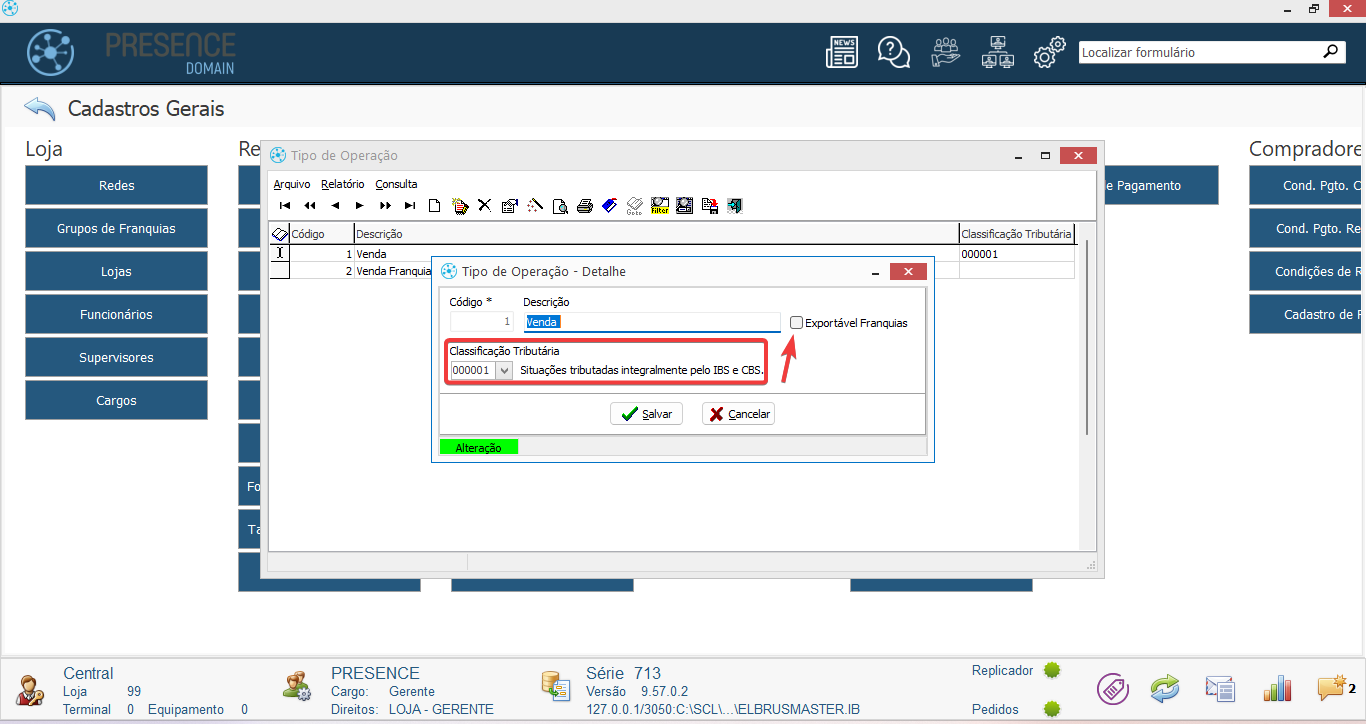Click the back arrow beside Cadastros Gerais
Screen dimensions: 1366x724
pyautogui.click(x=40, y=108)
